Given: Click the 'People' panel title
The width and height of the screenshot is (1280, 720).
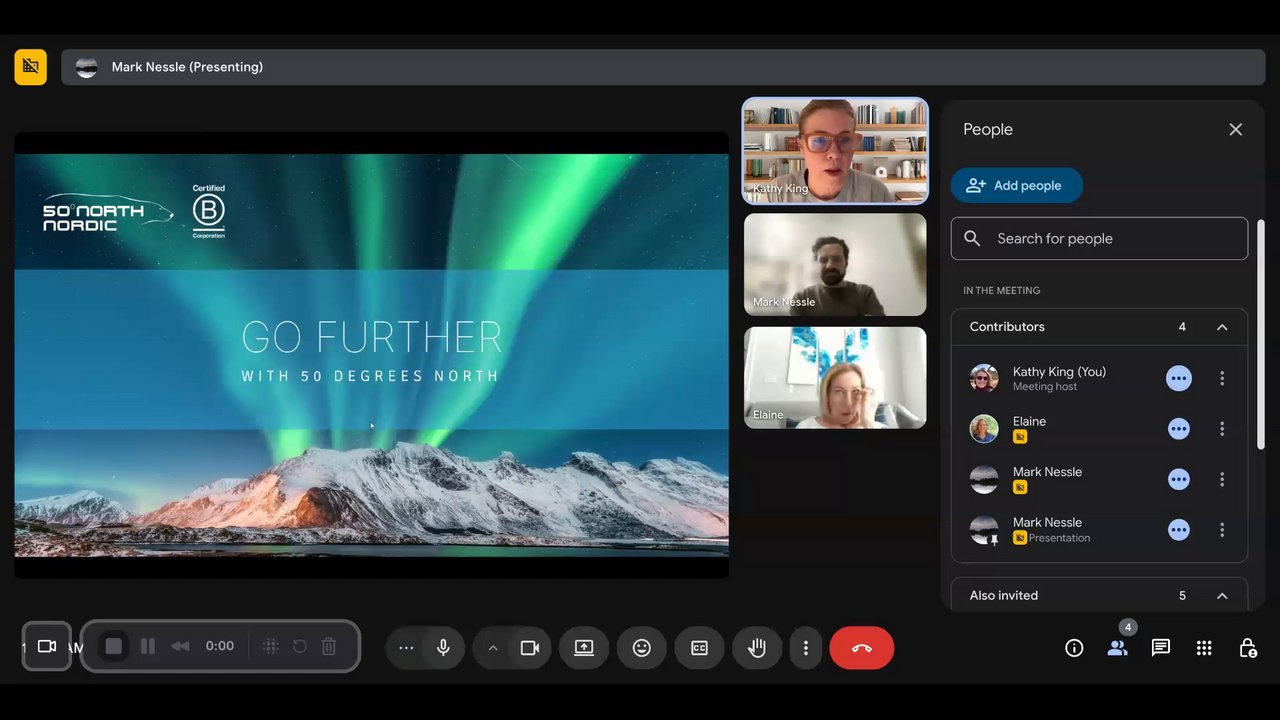Looking at the screenshot, I should tap(988, 130).
